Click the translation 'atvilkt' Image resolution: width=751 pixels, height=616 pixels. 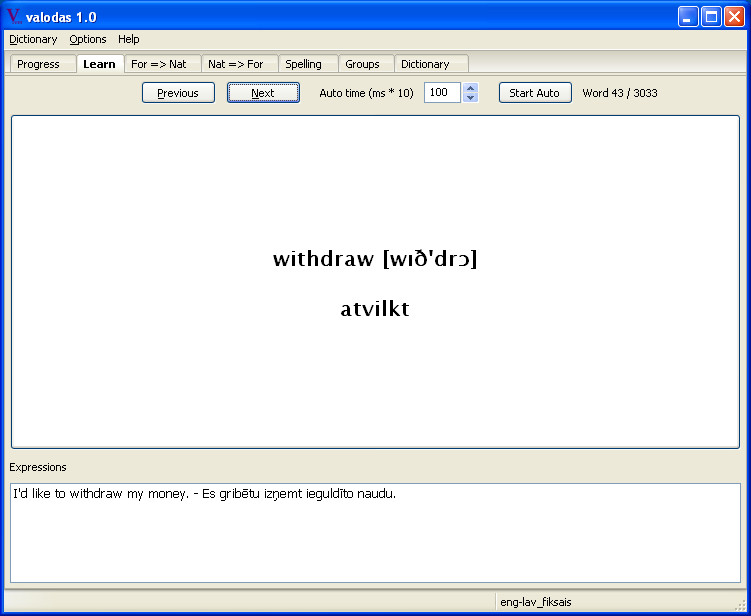(375, 309)
